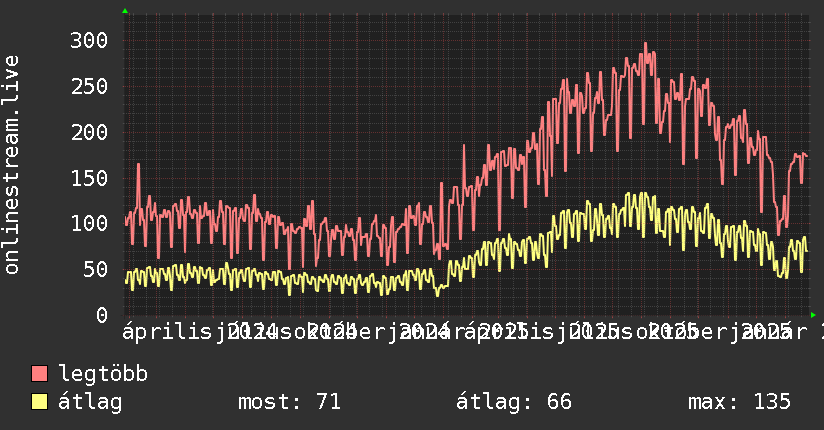Click the pink legtöbb legend swatch
The height and width of the screenshot is (430, 824).
(39, 374)
